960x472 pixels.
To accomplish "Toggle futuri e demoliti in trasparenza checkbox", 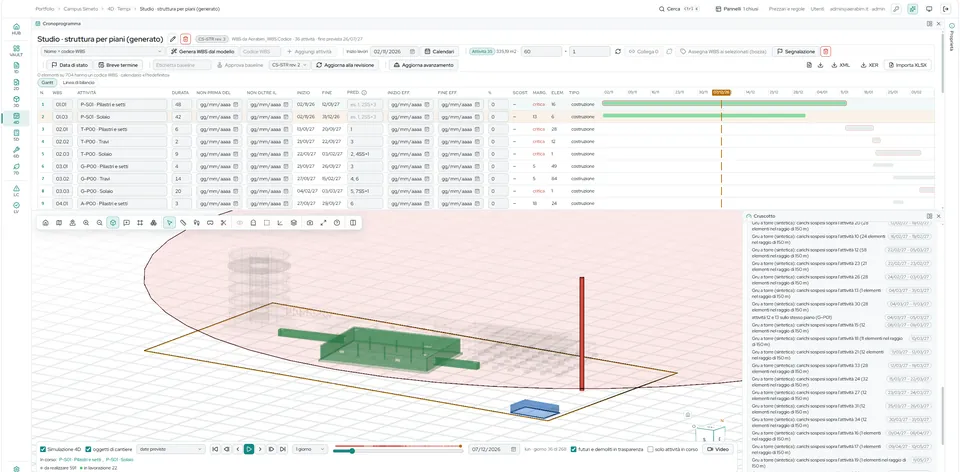I will point(573,449).
